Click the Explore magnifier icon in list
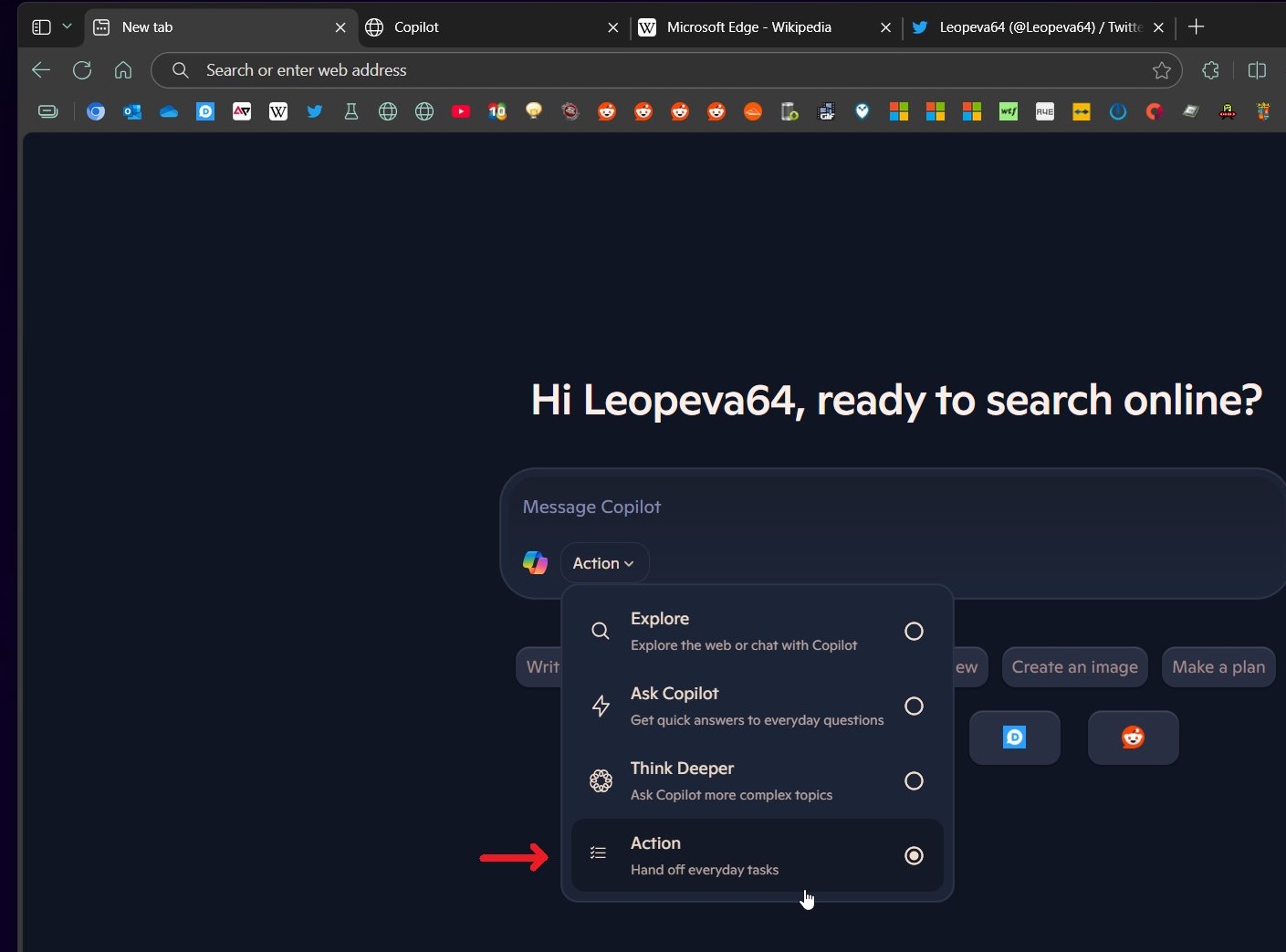1286x952 pixels. click(x=600, y=632)
